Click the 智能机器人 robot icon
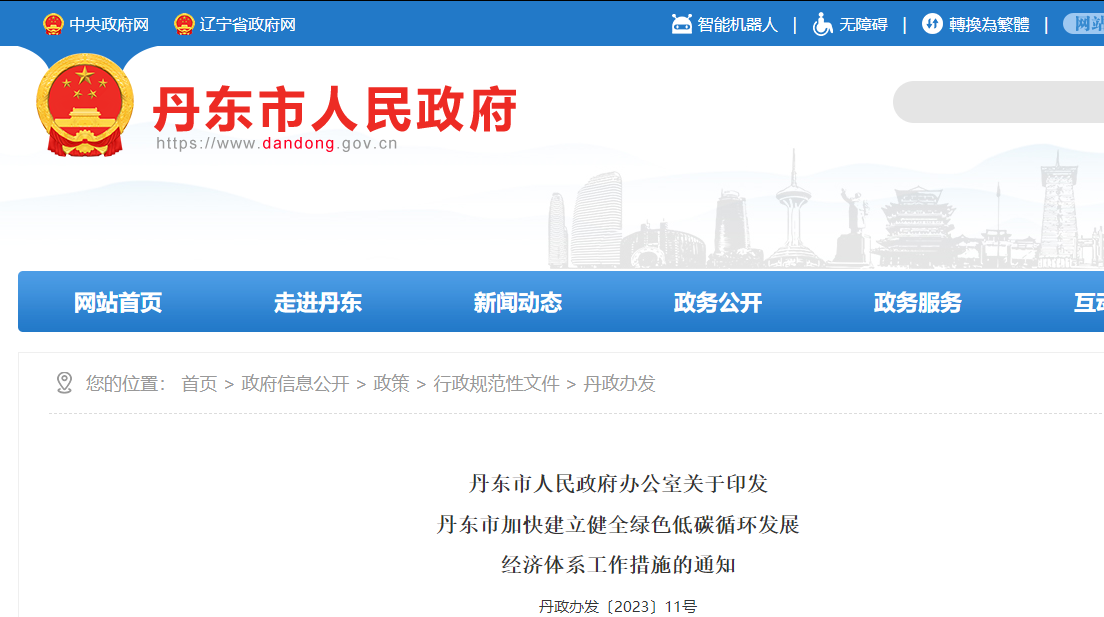Image resolution: width=1104 pixels, height=617 pixels. click(x=682, y=24)
